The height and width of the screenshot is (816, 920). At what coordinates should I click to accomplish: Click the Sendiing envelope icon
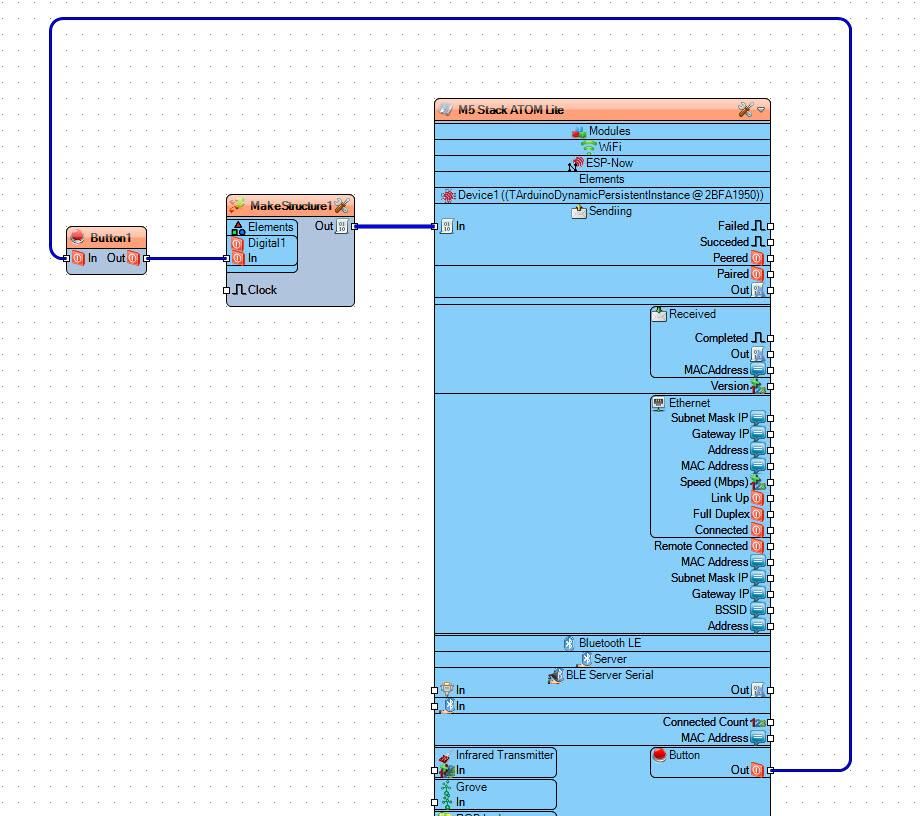[x=579, y=211]
